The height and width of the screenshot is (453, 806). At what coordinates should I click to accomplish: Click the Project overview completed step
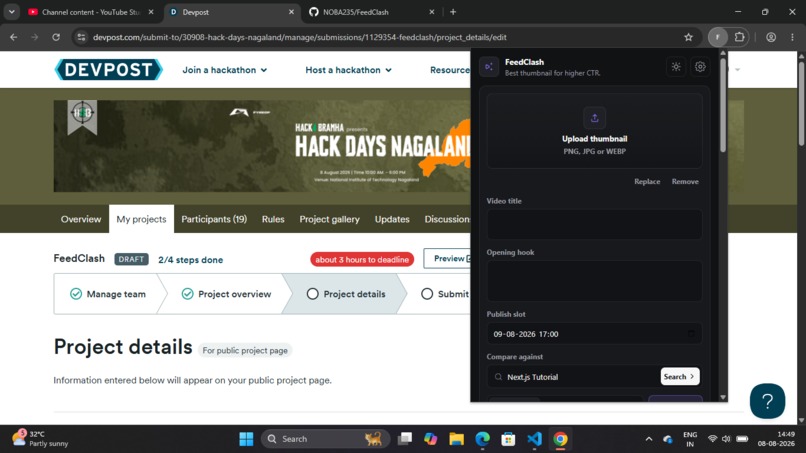point(226,294)
